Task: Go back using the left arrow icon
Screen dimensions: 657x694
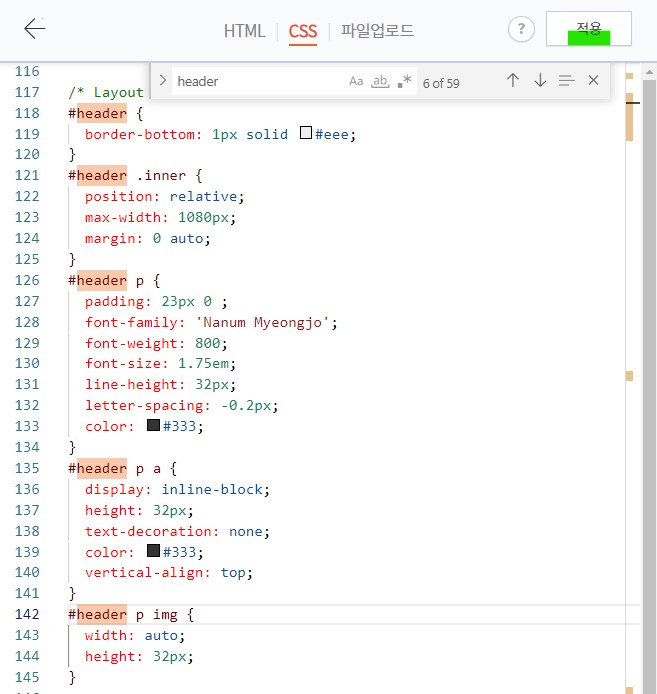Action: tap(34, 29)
